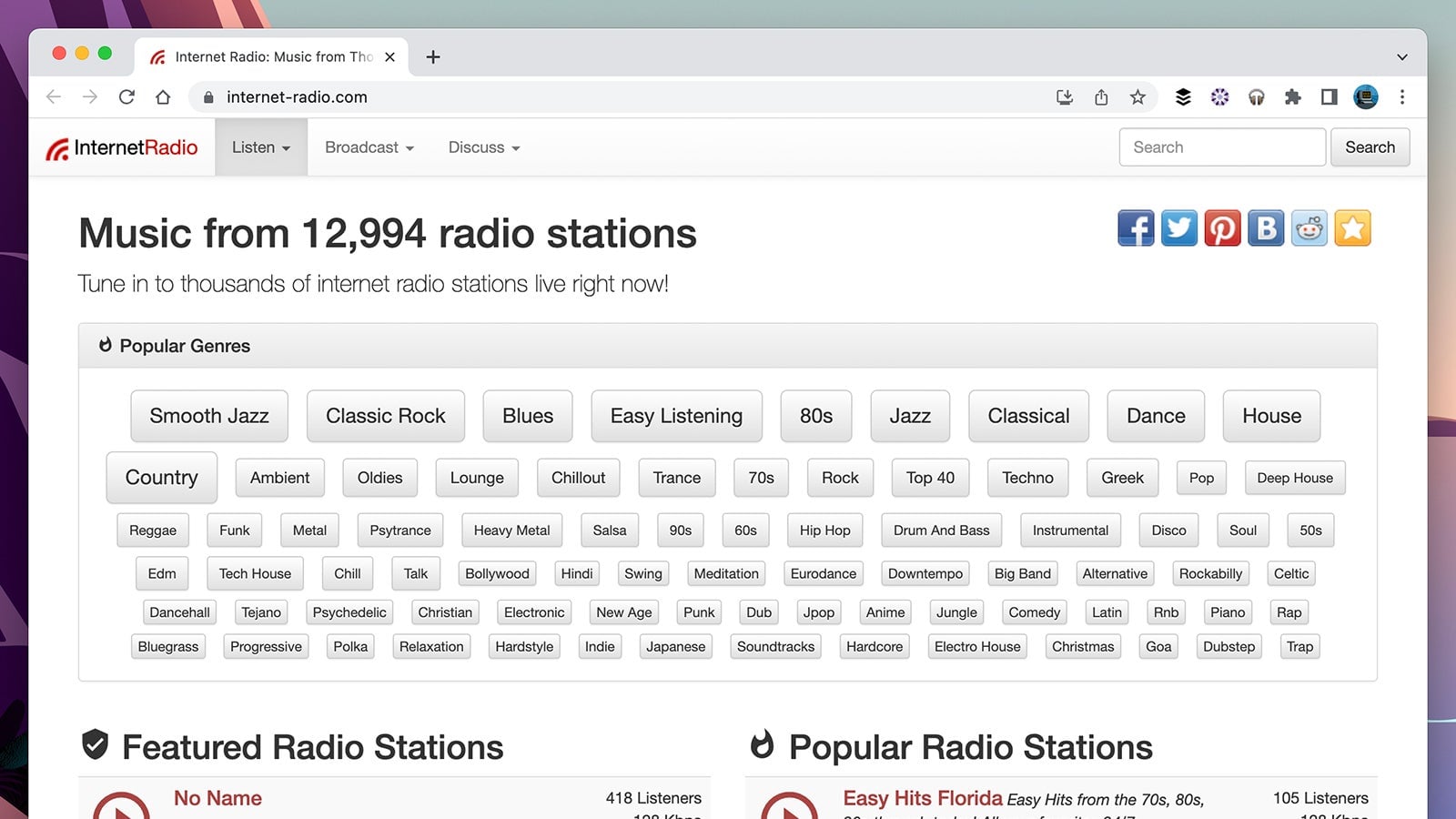This screenshot has width=1456, height=819.
Task: Open the browser extensions puzzle icon
Action: click(x=1293, y=96)
